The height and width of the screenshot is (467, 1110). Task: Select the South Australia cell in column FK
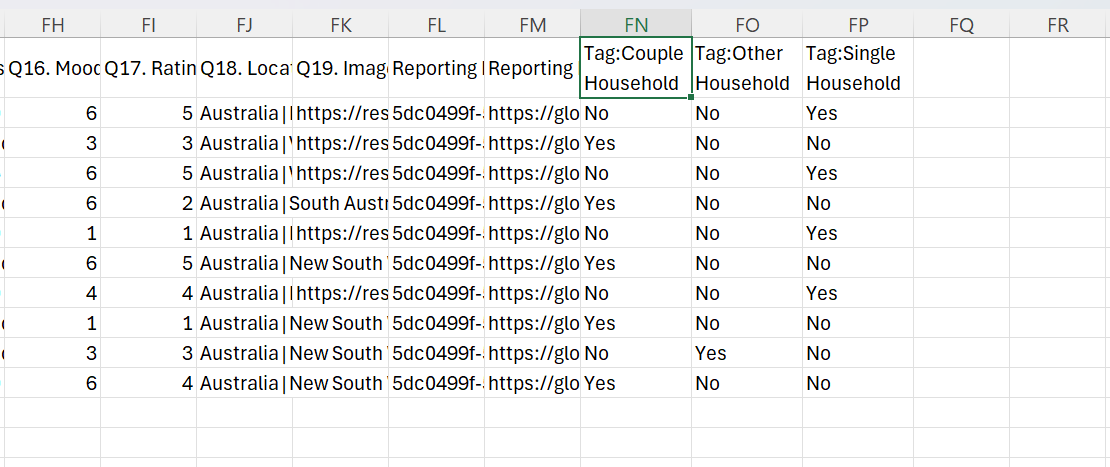click(341, 204)
